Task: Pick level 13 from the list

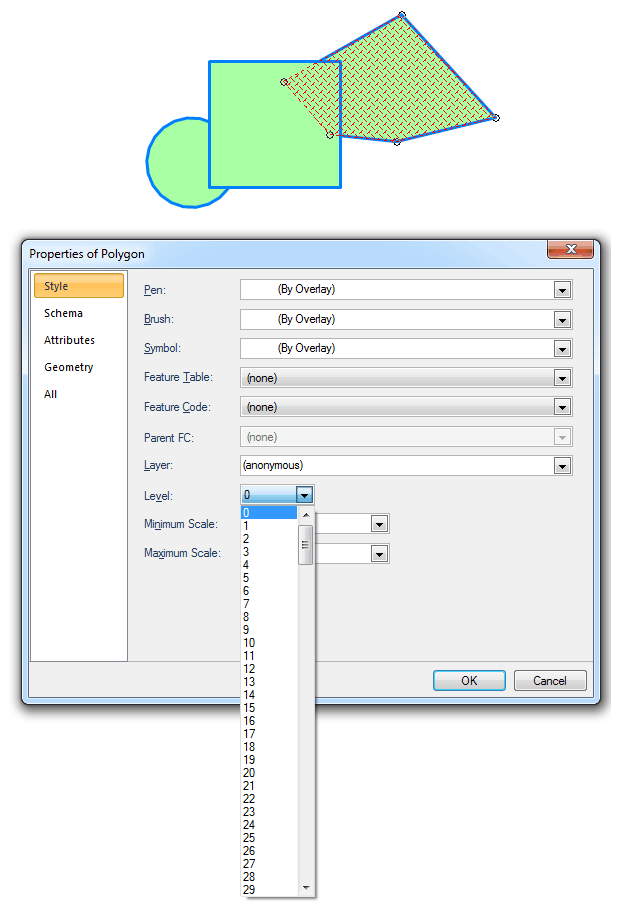Action: 269,681
